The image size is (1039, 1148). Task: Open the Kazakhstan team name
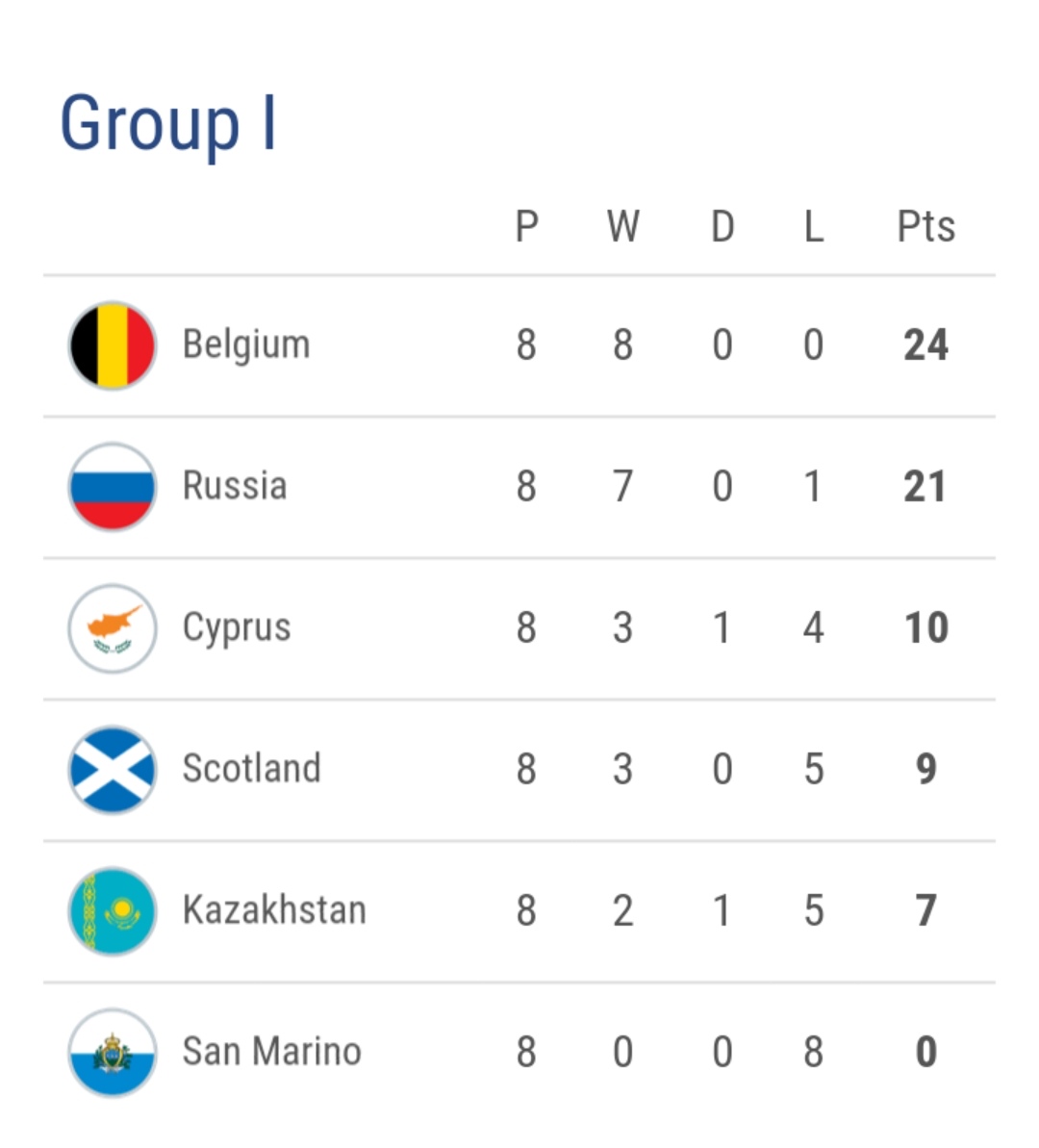[274, 910]
